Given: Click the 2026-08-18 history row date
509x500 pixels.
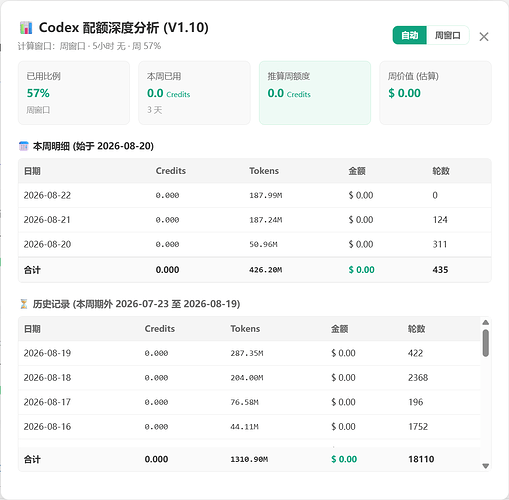Looking at the screenshot, I should (x=47, y=378).
